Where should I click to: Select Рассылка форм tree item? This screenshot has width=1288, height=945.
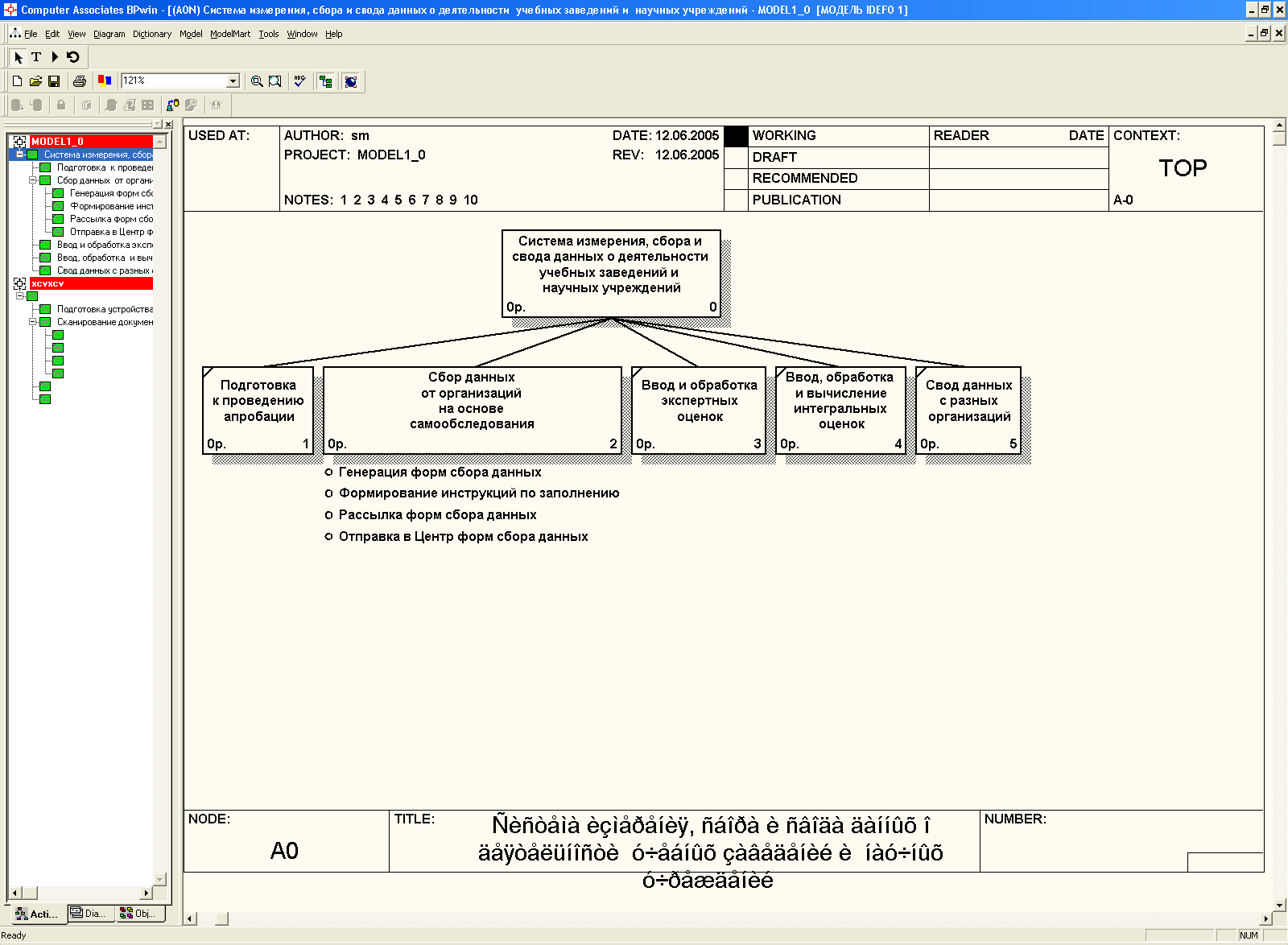coord(111,219)
